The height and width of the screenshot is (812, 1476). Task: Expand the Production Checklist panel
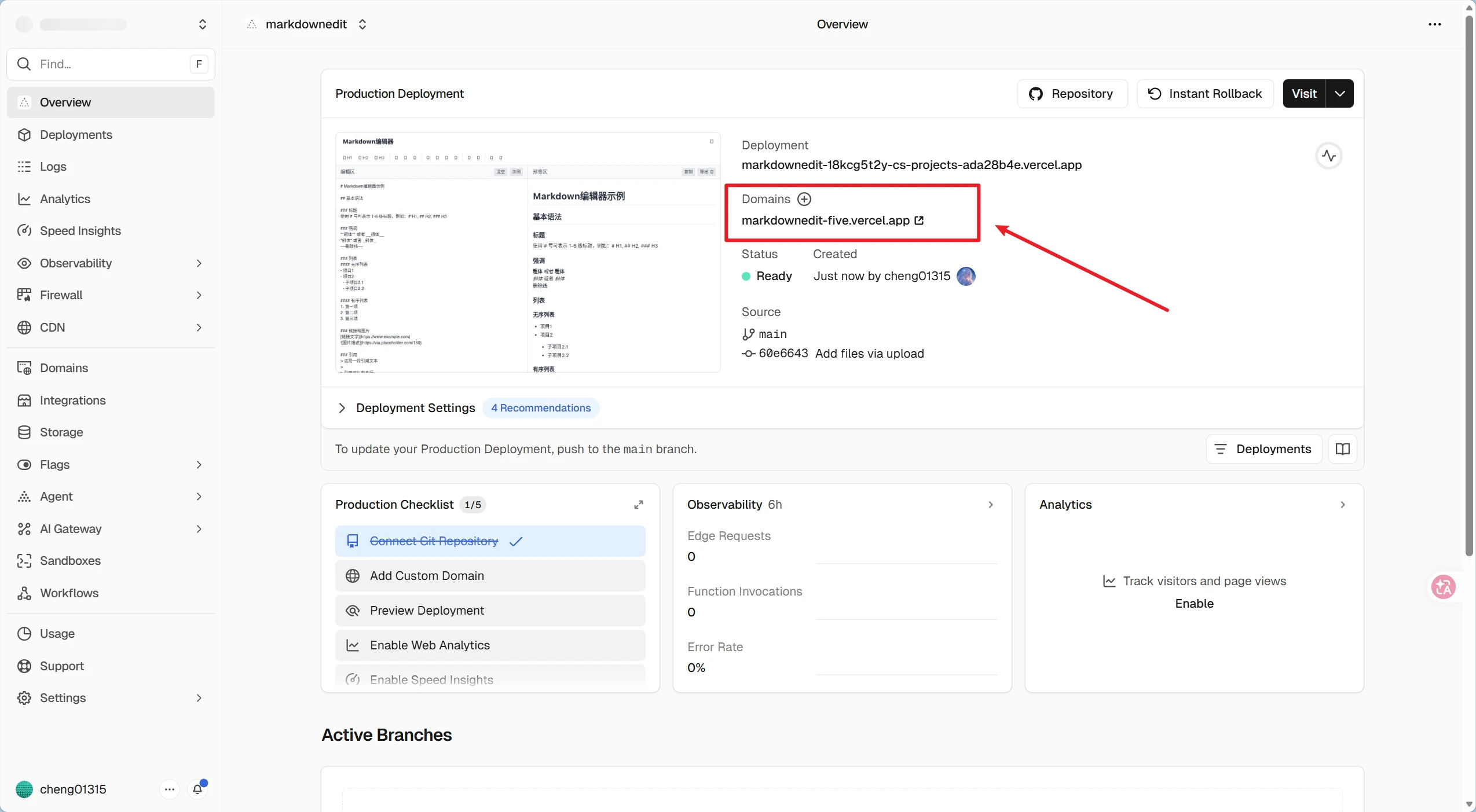tap(638, 505)
